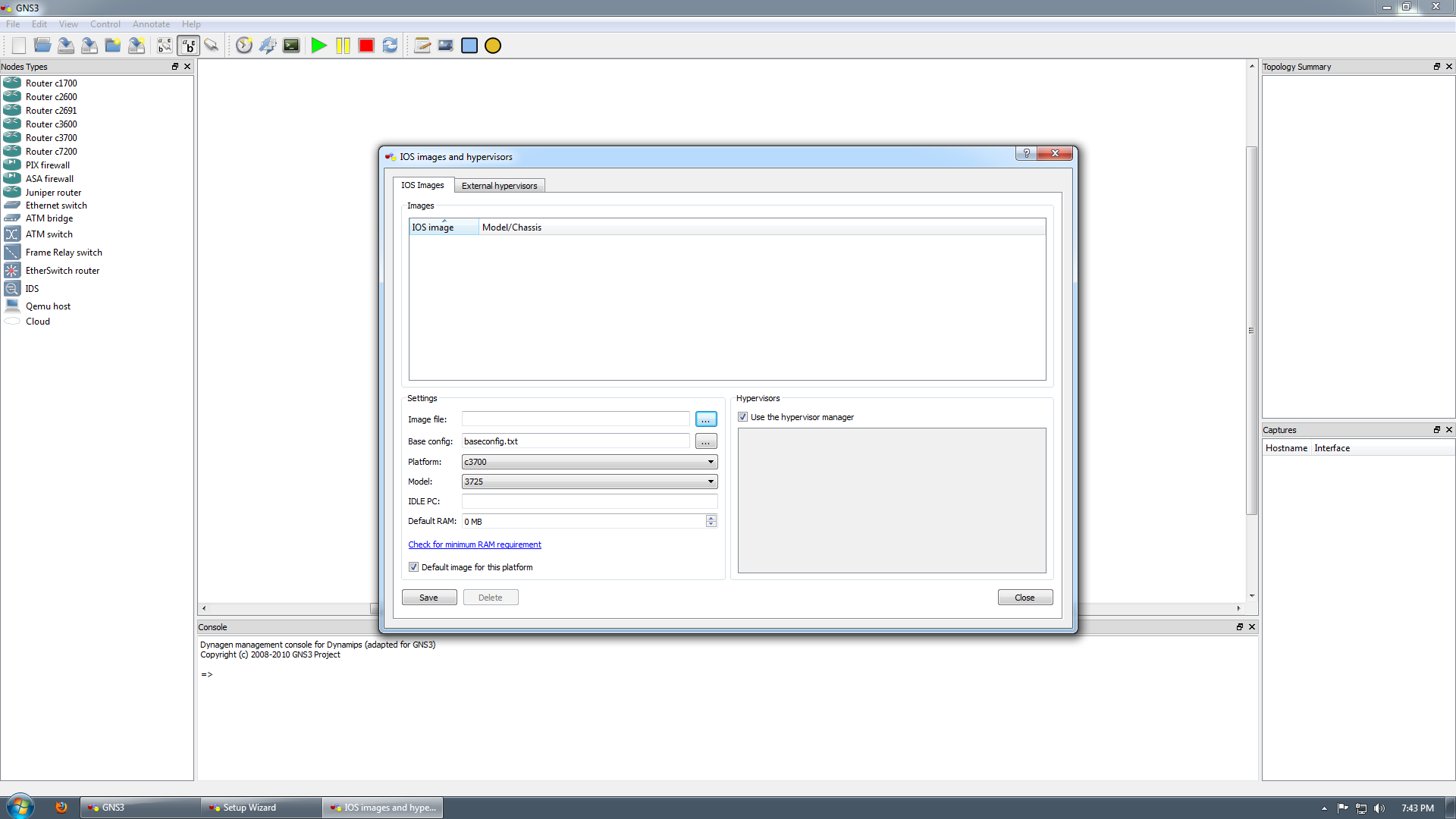Click Check for minimum RAM requirement link

475,544
